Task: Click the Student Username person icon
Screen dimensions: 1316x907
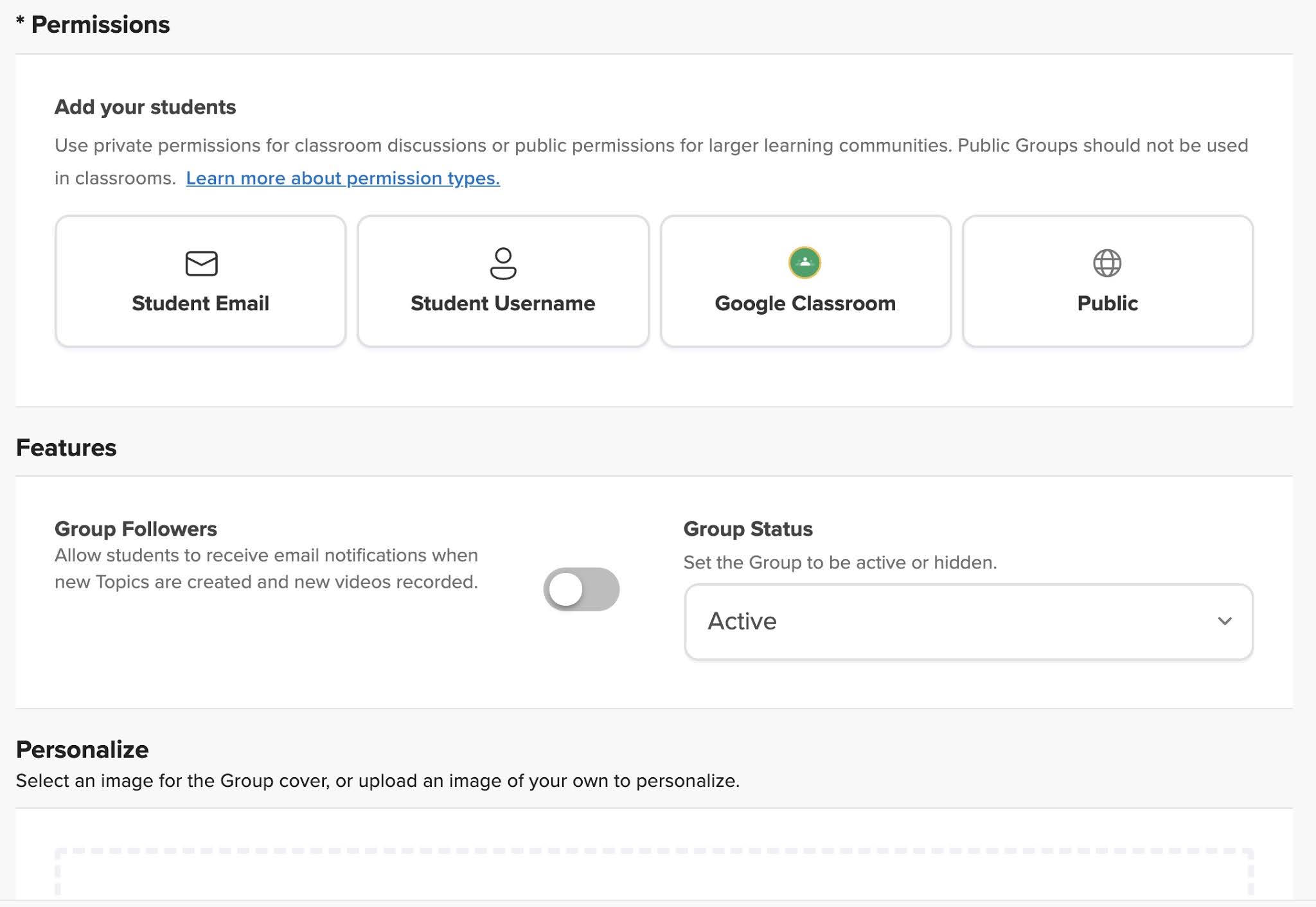Action: (x=503, y=263)
